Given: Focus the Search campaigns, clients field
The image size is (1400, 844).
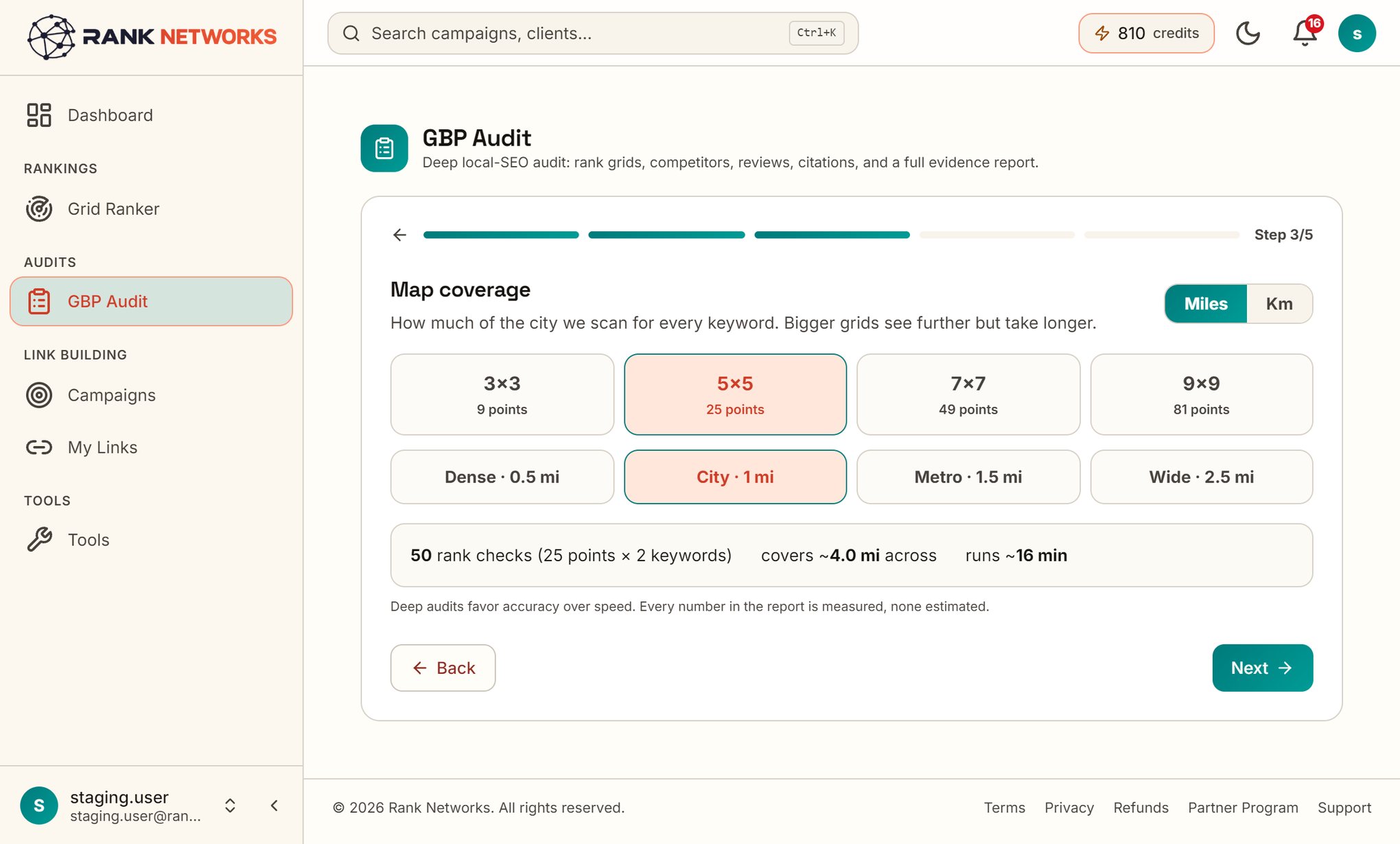Looking at the screenshot, I should coord(593,33).
